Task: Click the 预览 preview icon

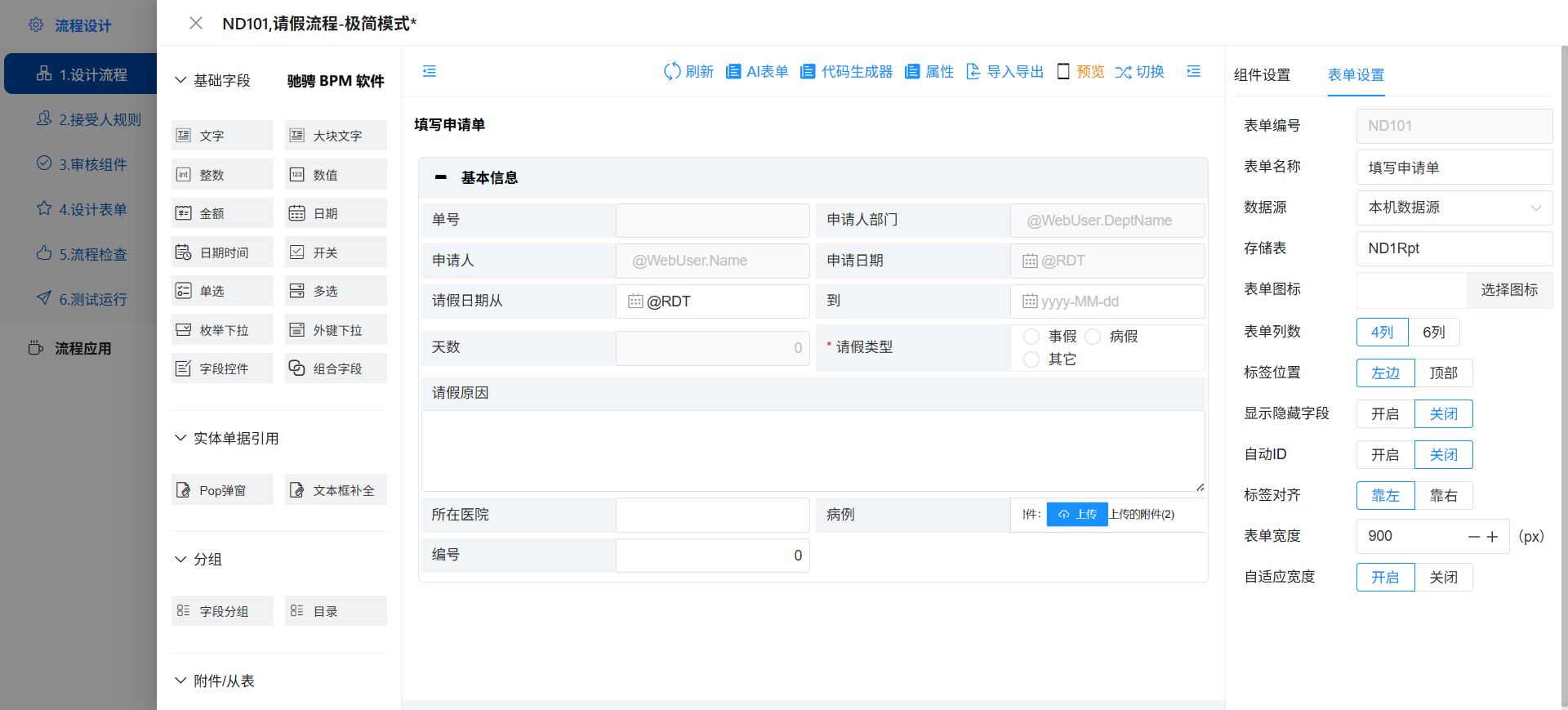Action: 1063,72
